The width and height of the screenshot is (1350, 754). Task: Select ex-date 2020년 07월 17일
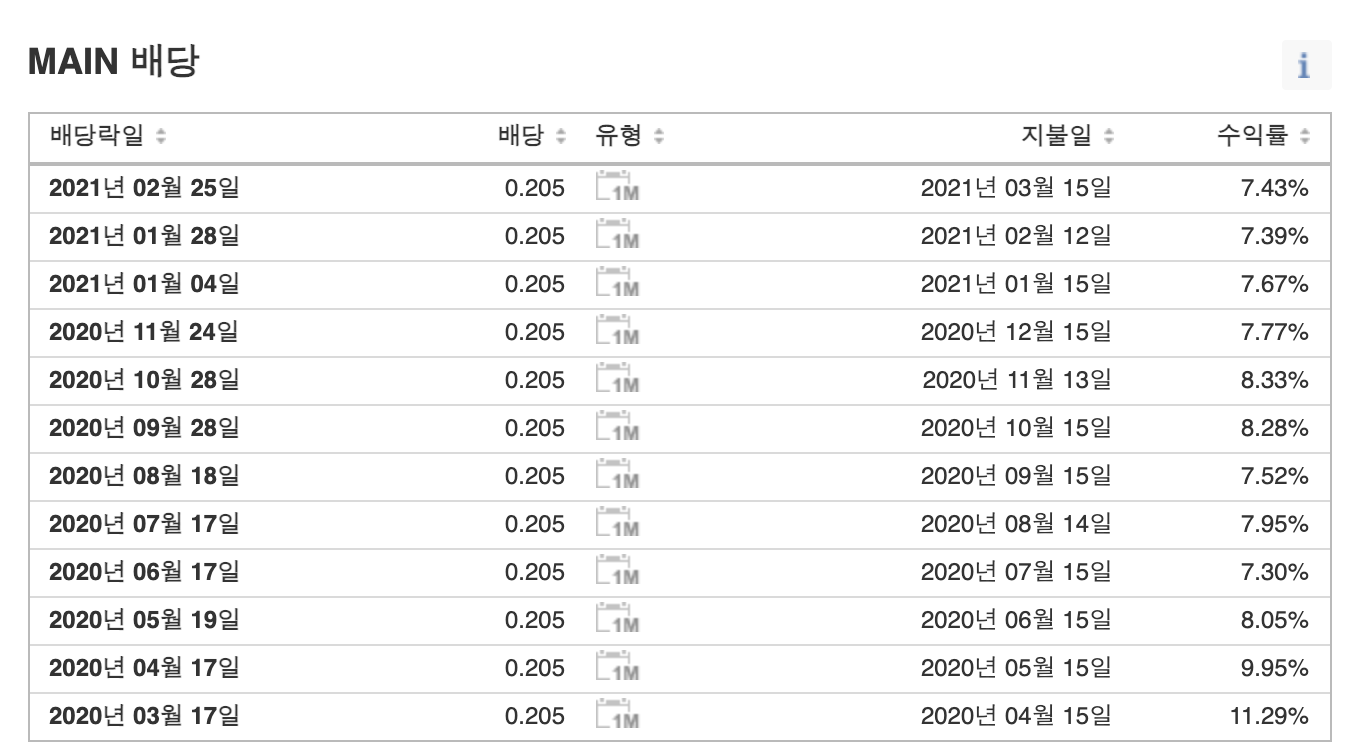click(x=144, y=524)
